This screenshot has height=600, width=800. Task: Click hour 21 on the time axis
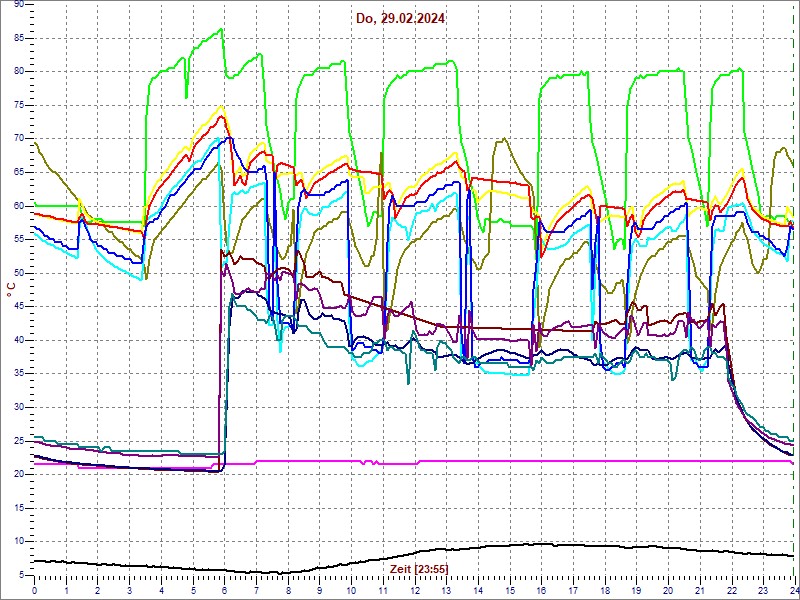699,588
